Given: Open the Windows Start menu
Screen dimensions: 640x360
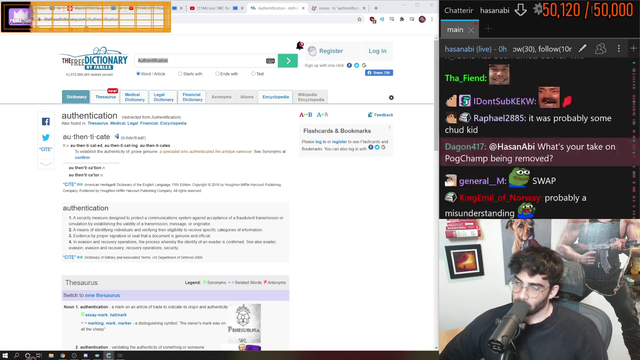Looking at the screenshot, I should [x=5, y=356].
